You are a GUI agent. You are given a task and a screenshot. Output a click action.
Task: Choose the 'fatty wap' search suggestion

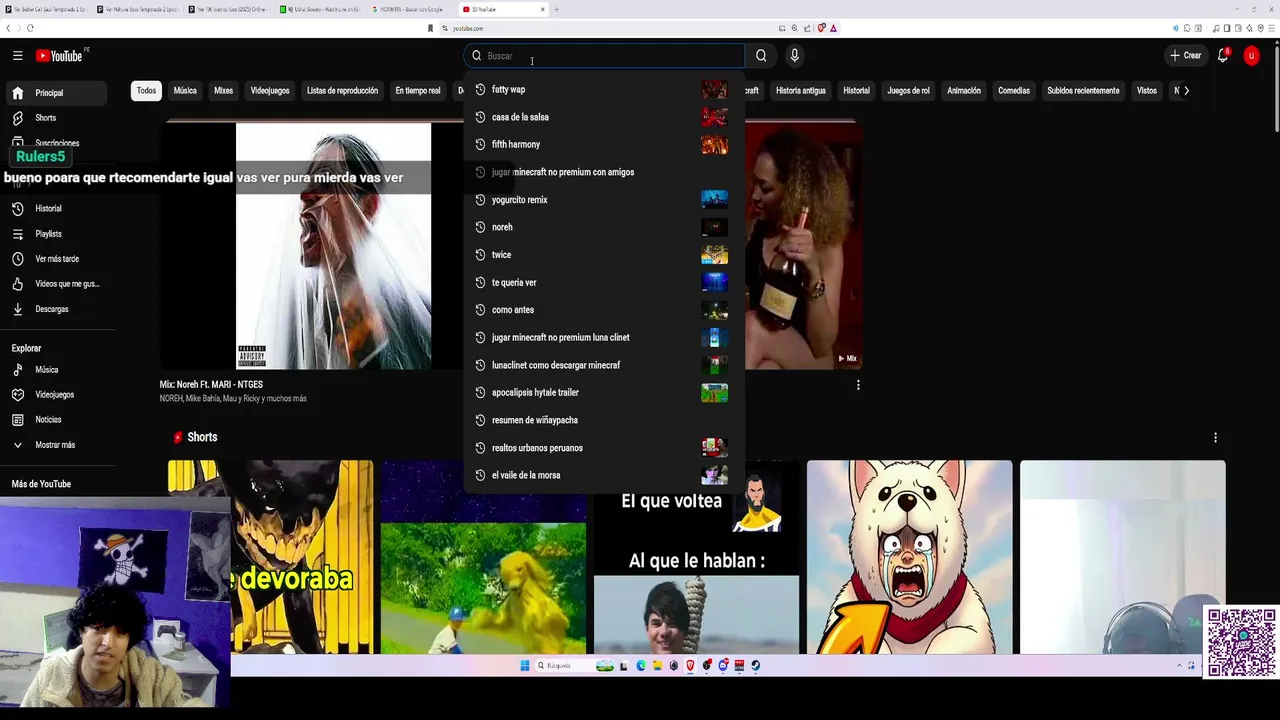point(603,89)
